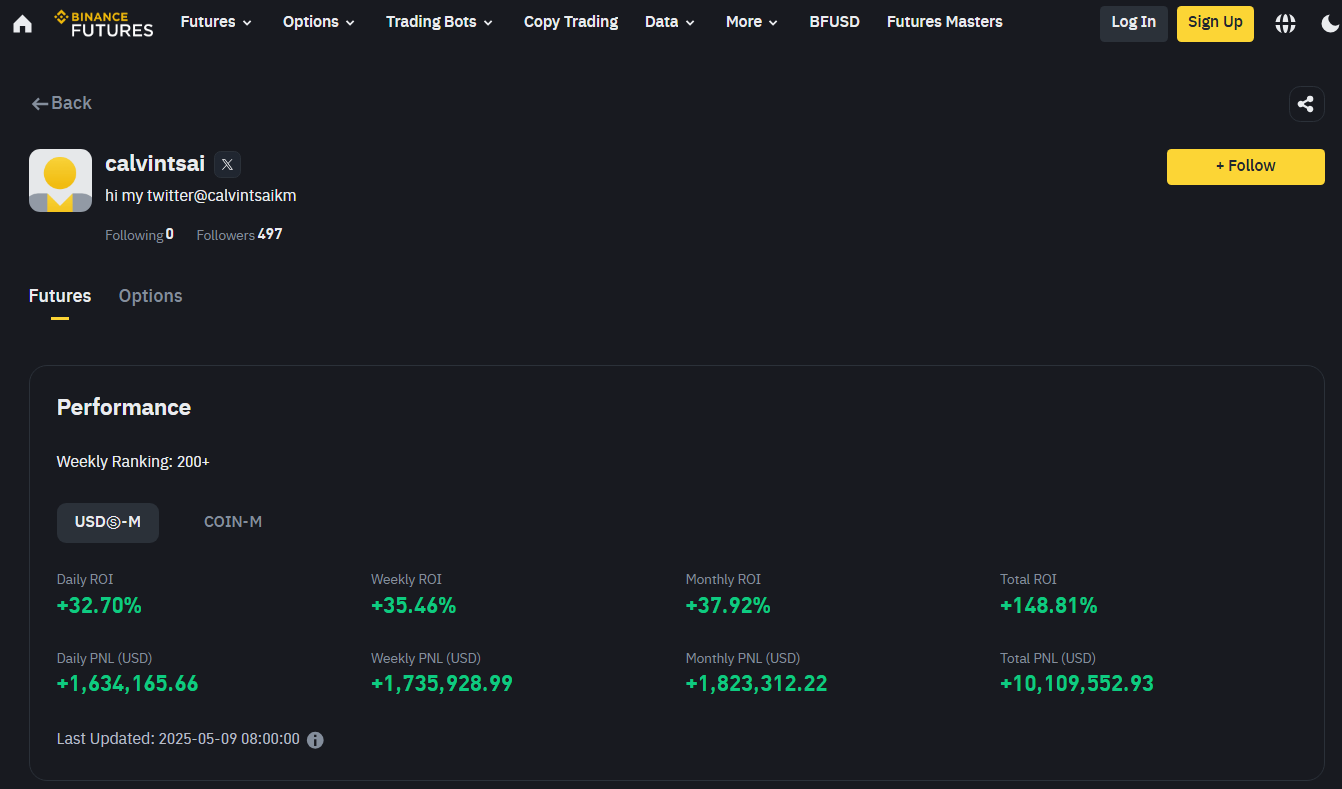View the Followers 497 count
This screenshot has width=1342, height=789.
tap(239, 235)
